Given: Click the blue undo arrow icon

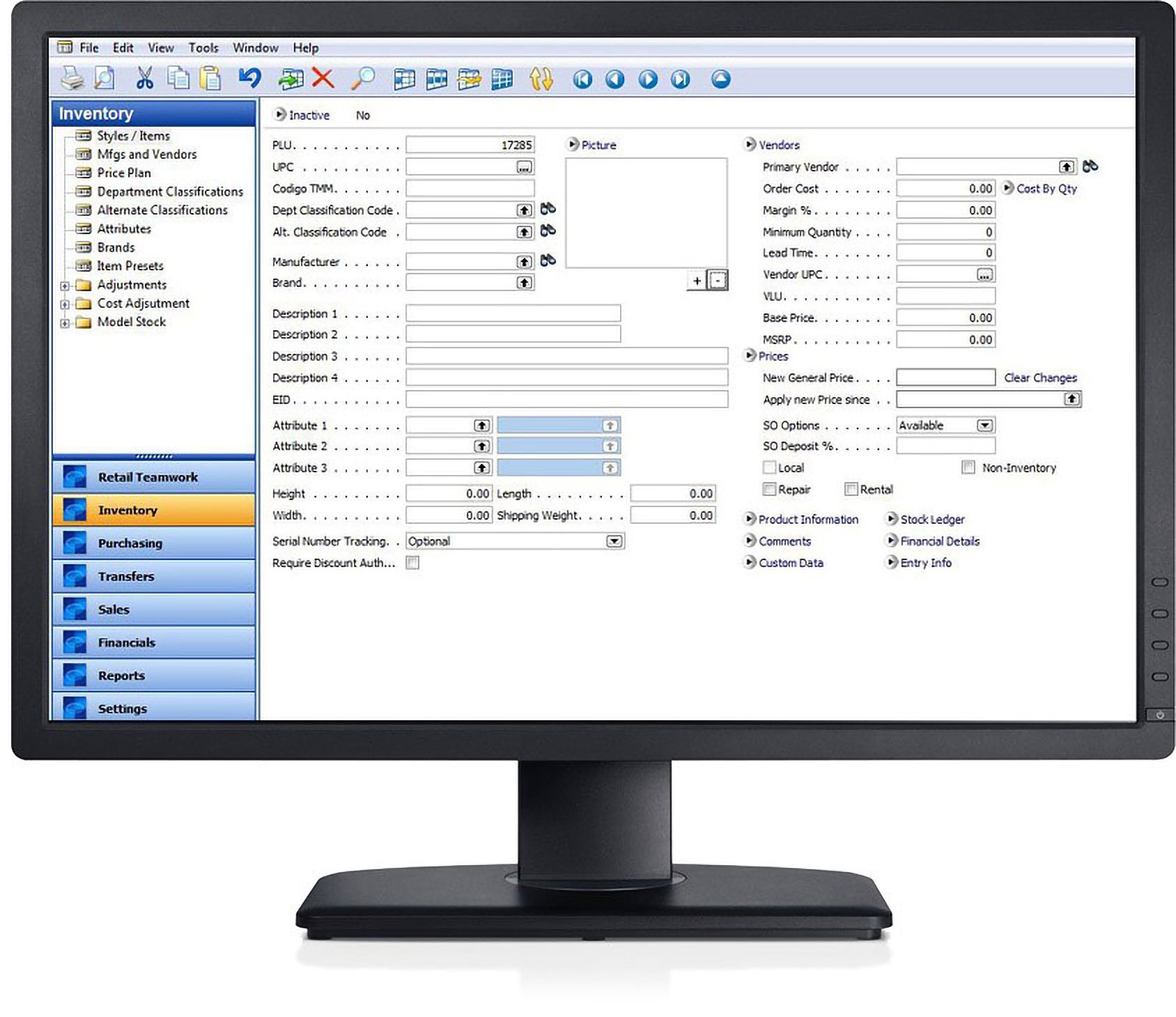Looking at the screenshot, I should pyautogui.click(x=249, y=78).
